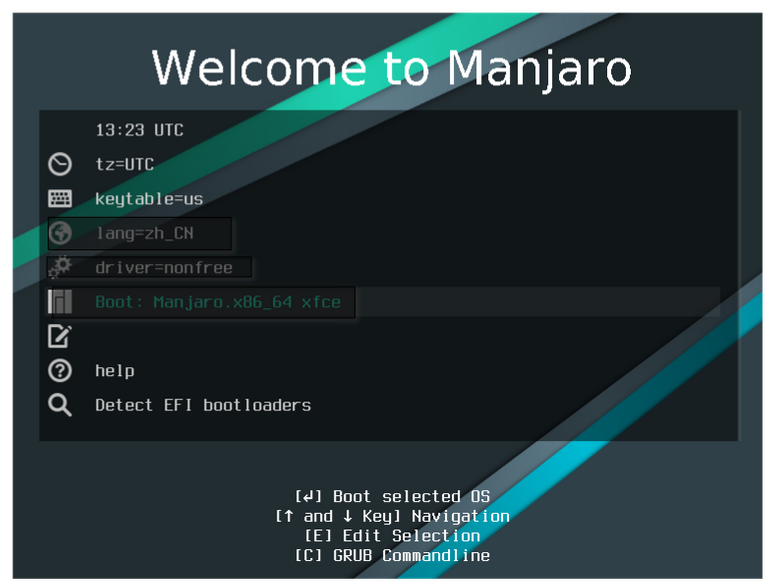Choose Boot: Manjaro.x86_64 xfce entry
The height and width of the screenshot is (584, 768).
[x=217, y=302]
